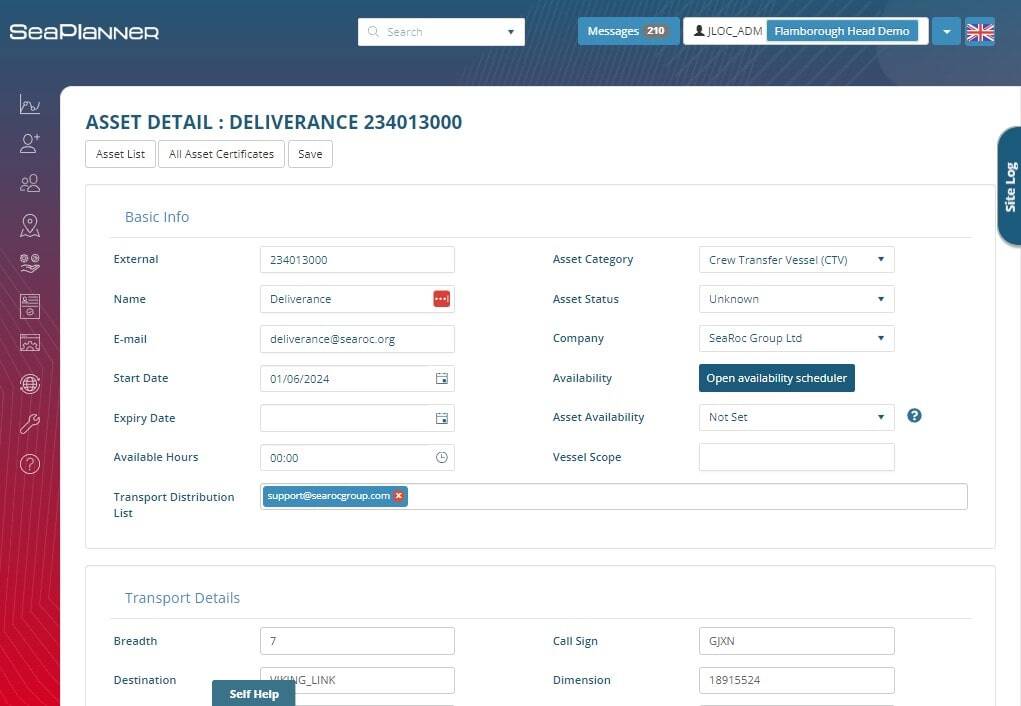The height and width of the screenshot is (706, 1021).
Task: Select the Flamborough Head Demo site button
Action: pos(842,31)
